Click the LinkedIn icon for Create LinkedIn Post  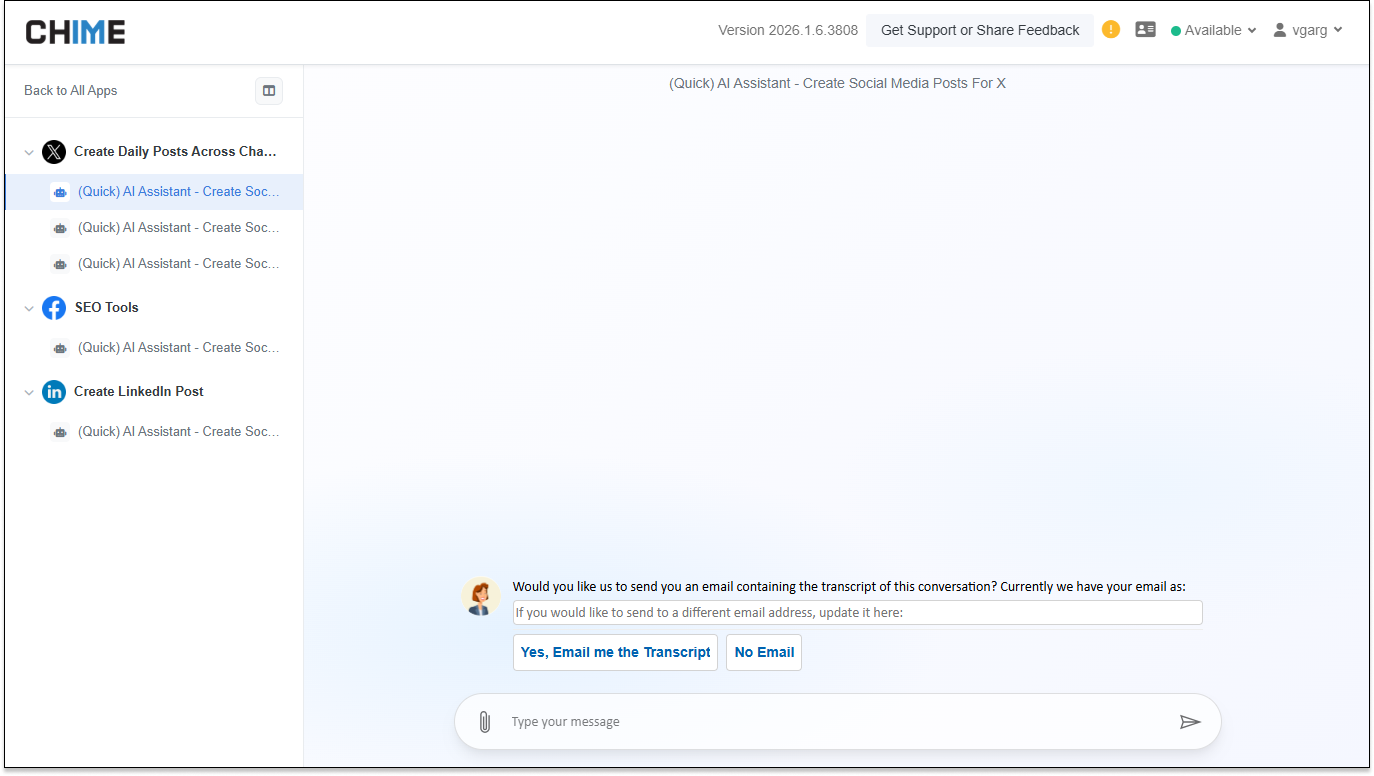[x=54, y=391]
